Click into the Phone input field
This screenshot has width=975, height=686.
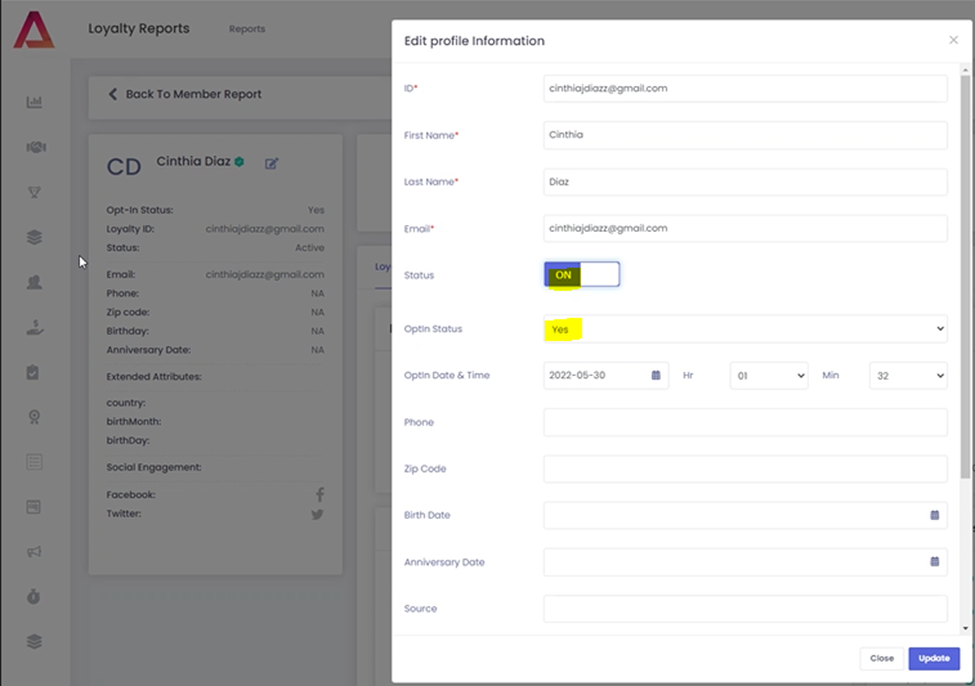click(745, 422)
